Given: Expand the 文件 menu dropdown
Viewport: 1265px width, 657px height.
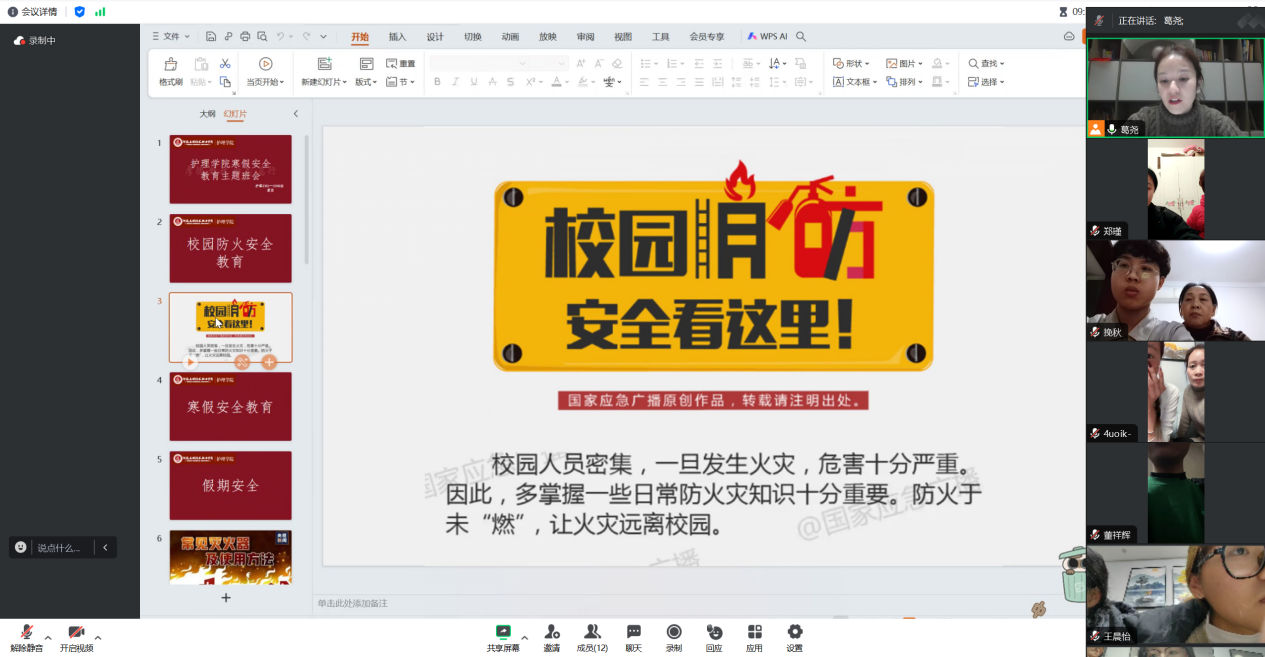Looking at the screenshot, I should click(x=174, y=36).
